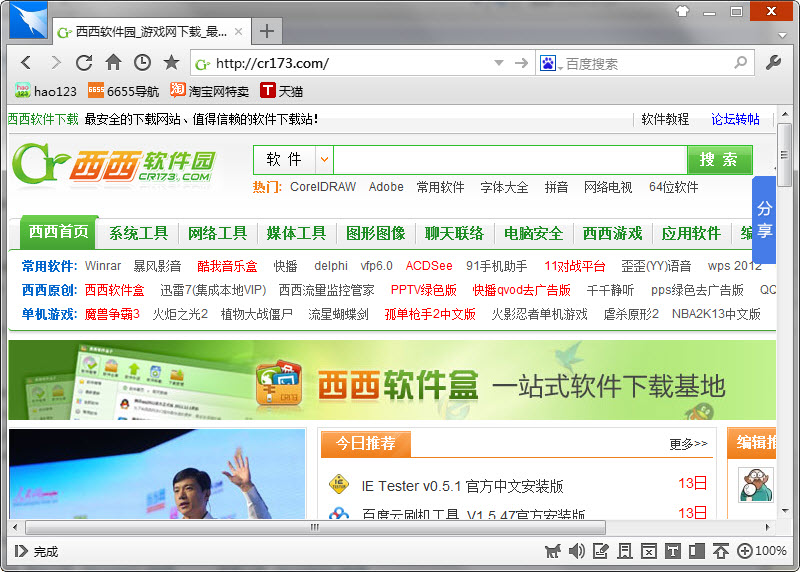Open the tab list arrow below window controls

coord(782,36)
